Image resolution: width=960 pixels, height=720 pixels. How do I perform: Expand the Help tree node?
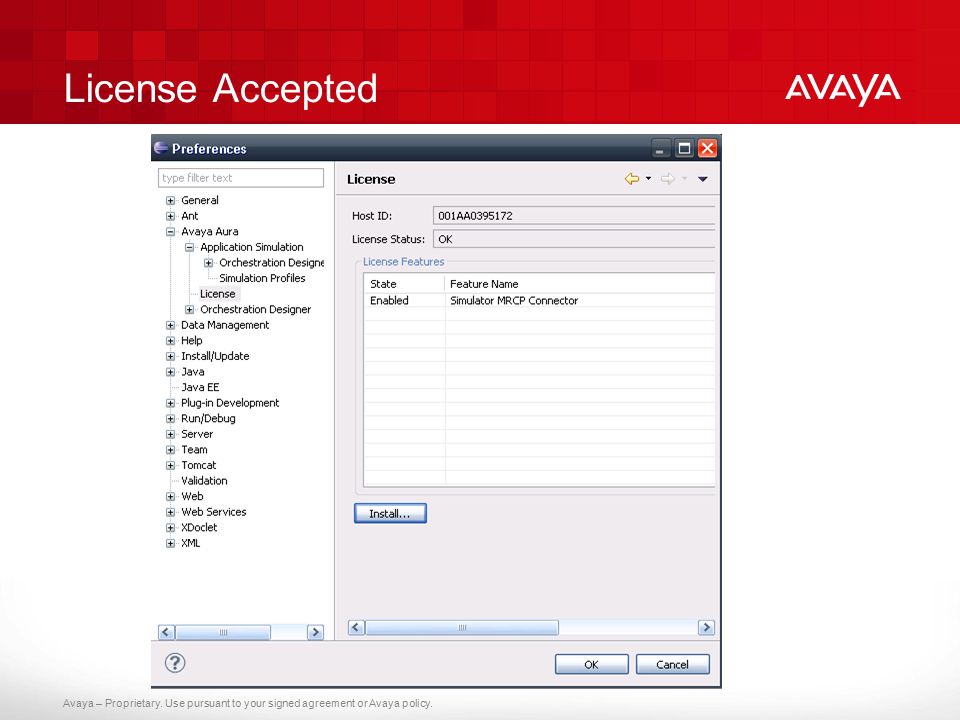171,340
